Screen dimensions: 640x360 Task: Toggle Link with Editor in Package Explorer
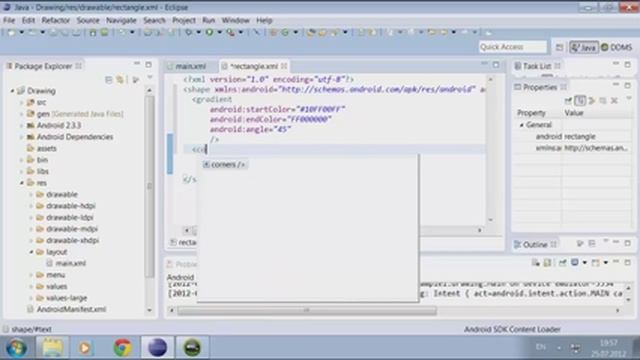coord(120,80)
